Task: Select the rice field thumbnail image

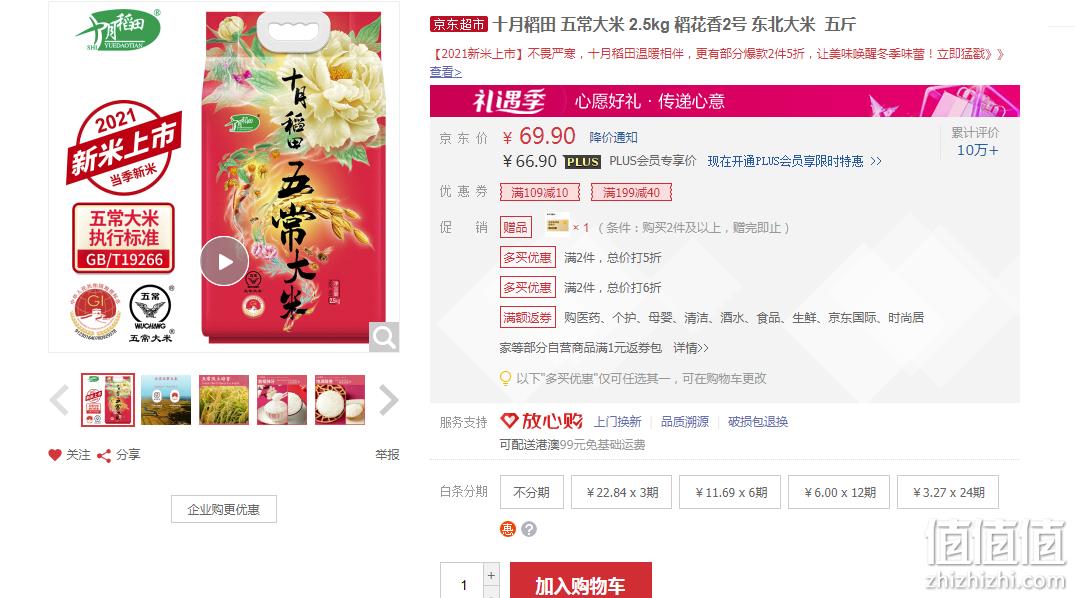Action: point(224,400)
